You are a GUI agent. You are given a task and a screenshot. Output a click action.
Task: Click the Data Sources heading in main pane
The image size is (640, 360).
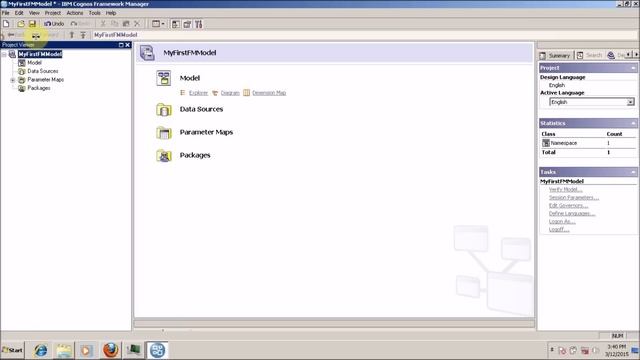click(201, 109)
